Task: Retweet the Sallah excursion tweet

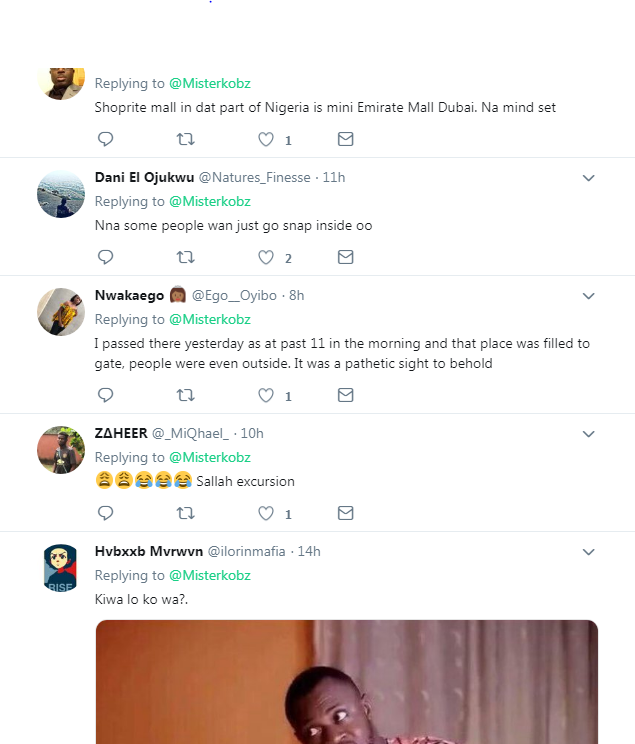Action: pos(186,513)
